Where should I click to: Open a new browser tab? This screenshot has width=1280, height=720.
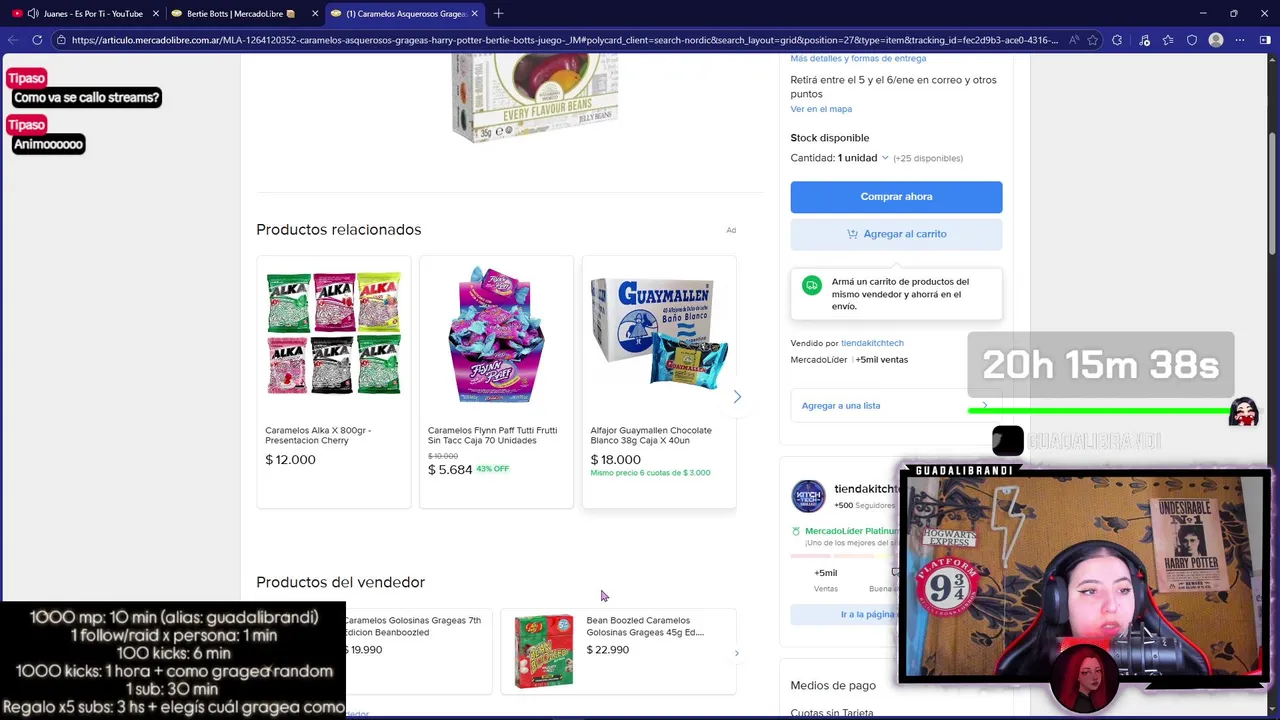click(x=498, y=14)
